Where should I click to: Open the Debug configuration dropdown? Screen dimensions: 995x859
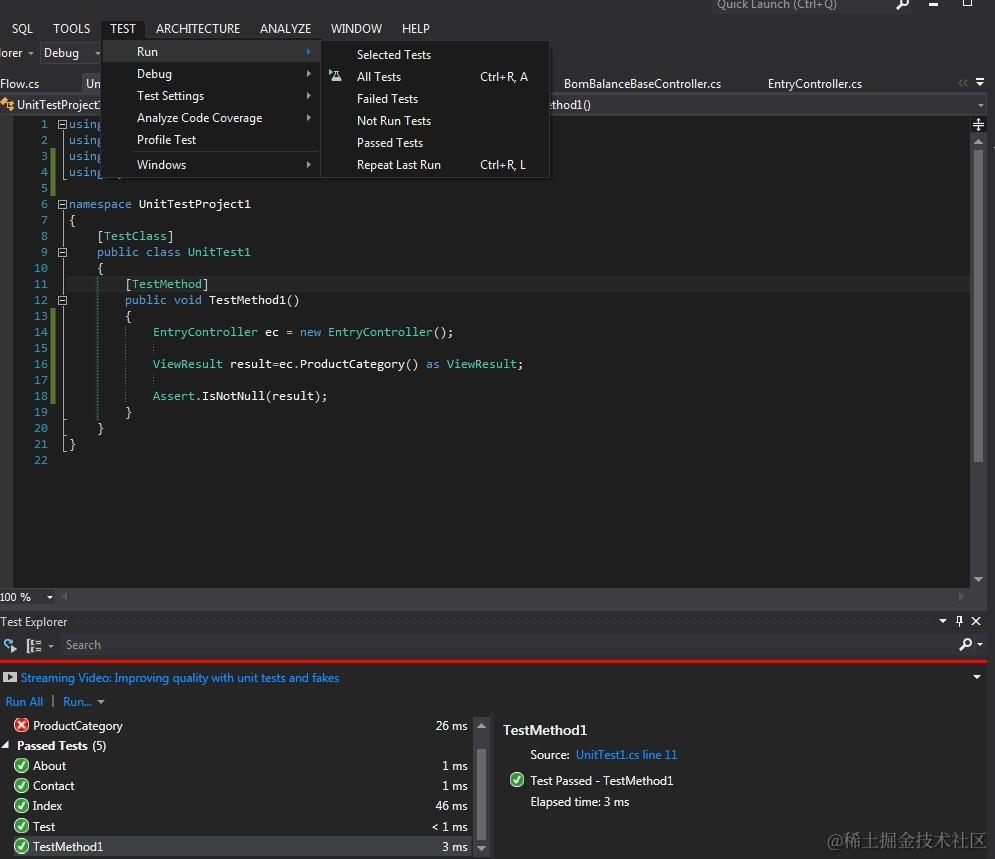[x=70, y=53]
